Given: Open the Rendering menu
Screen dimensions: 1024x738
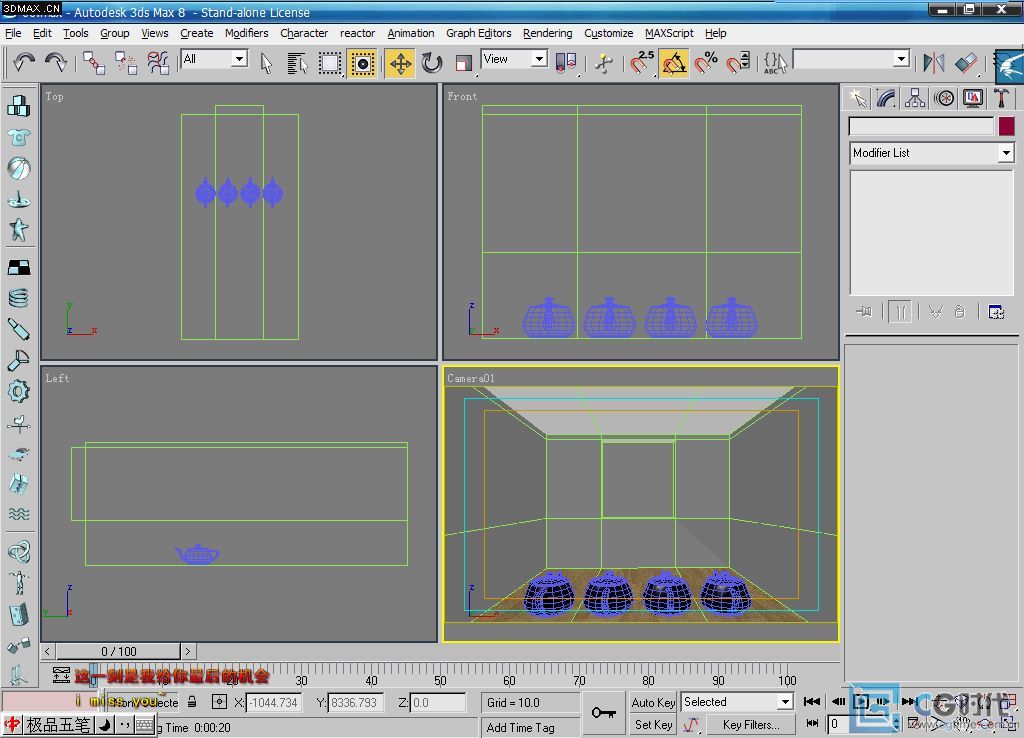Looking at the screenshot, I should click(x=547, y=33).
